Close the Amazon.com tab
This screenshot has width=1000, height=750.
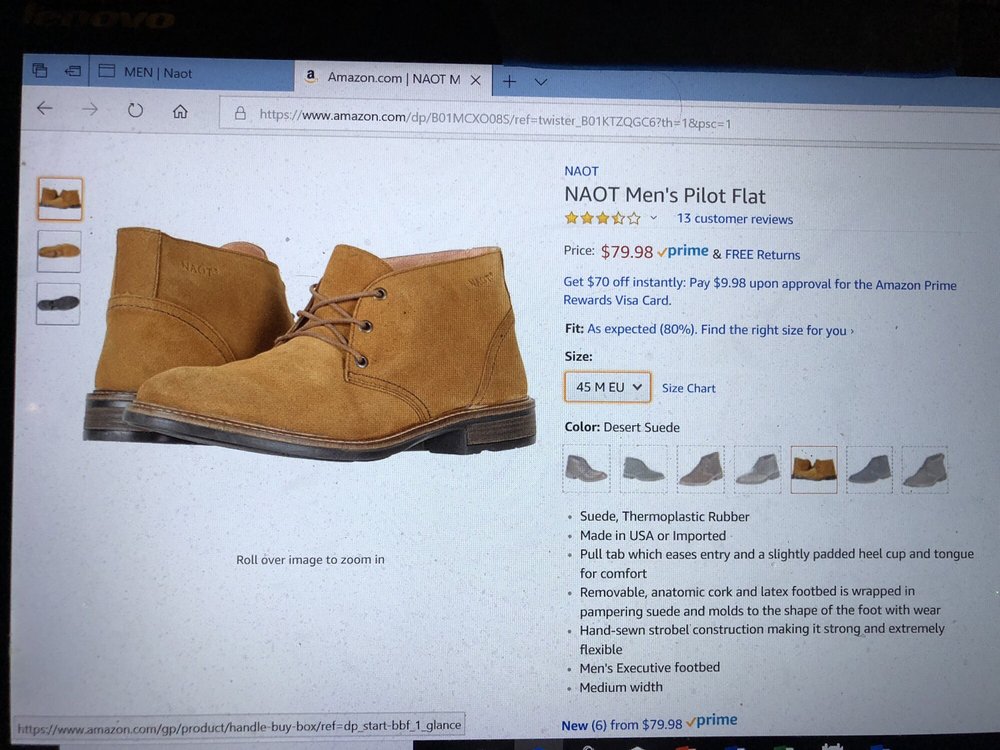476,80
